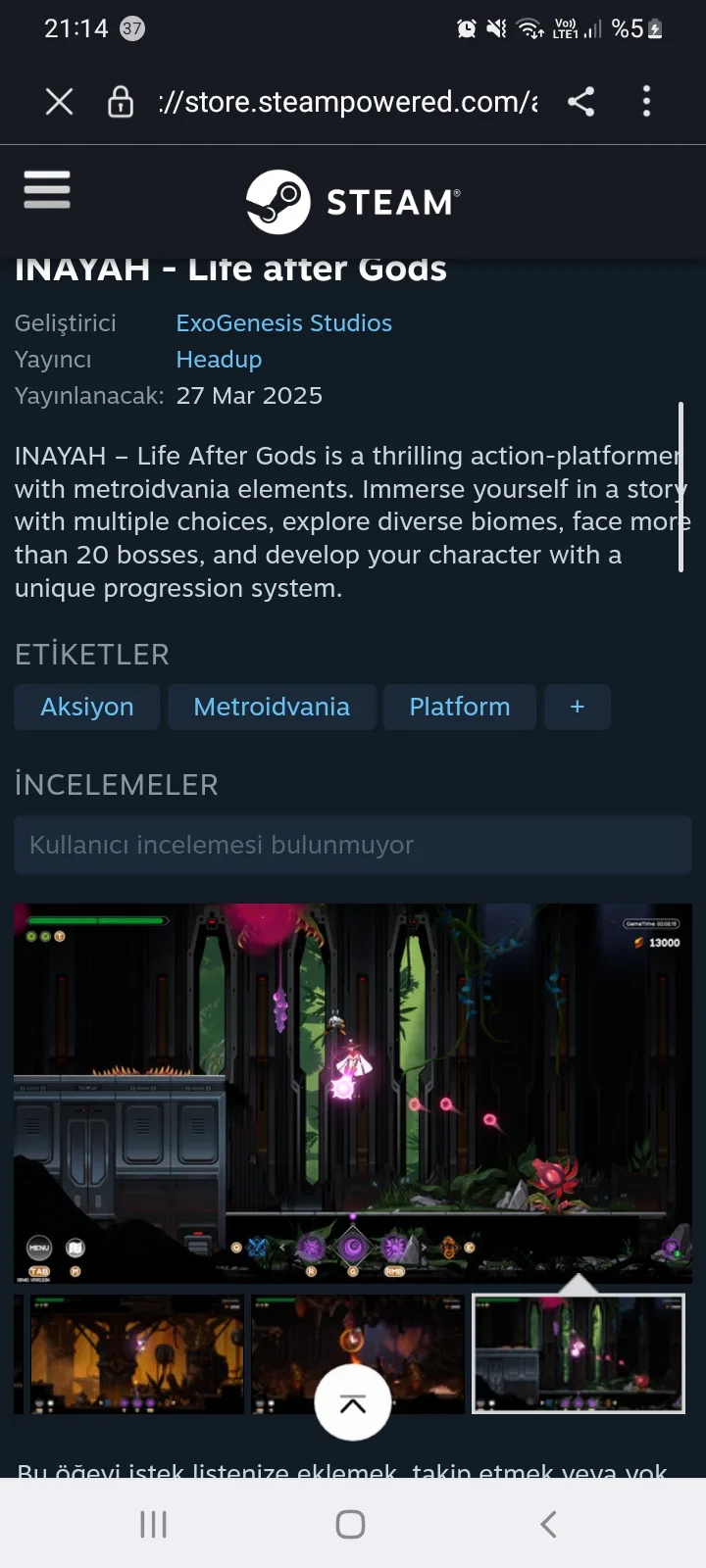706x1568 pixels.
Task: Select the Metroidvania tag
Action: tap(272, 707)
